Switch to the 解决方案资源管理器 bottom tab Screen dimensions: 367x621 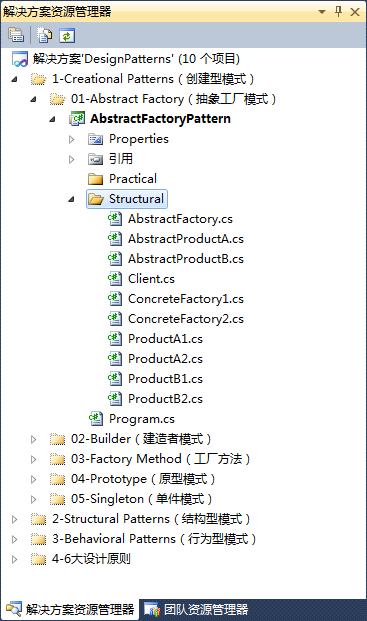pos(70,610)
